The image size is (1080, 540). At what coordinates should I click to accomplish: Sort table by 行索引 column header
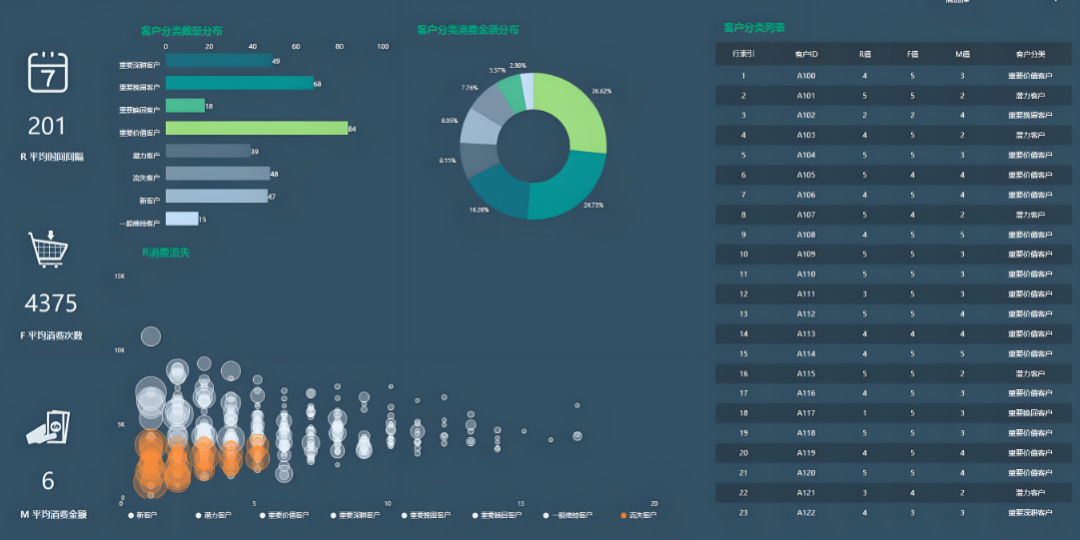coord(743,54)
